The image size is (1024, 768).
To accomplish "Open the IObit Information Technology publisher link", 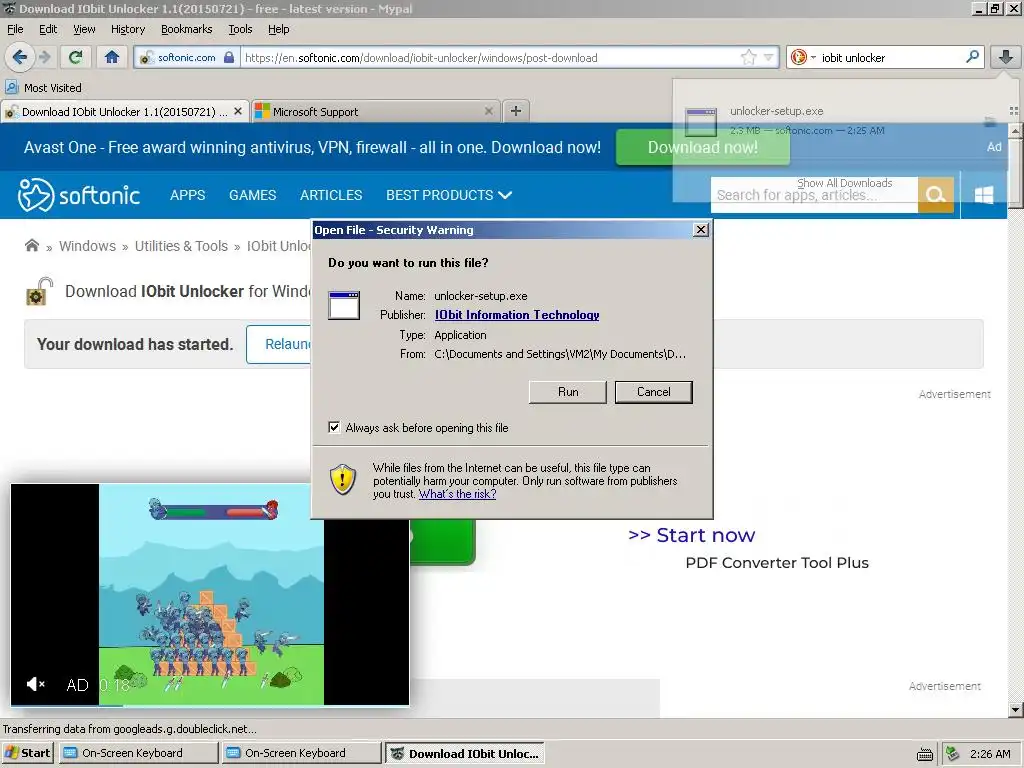I will coord(517,315).
